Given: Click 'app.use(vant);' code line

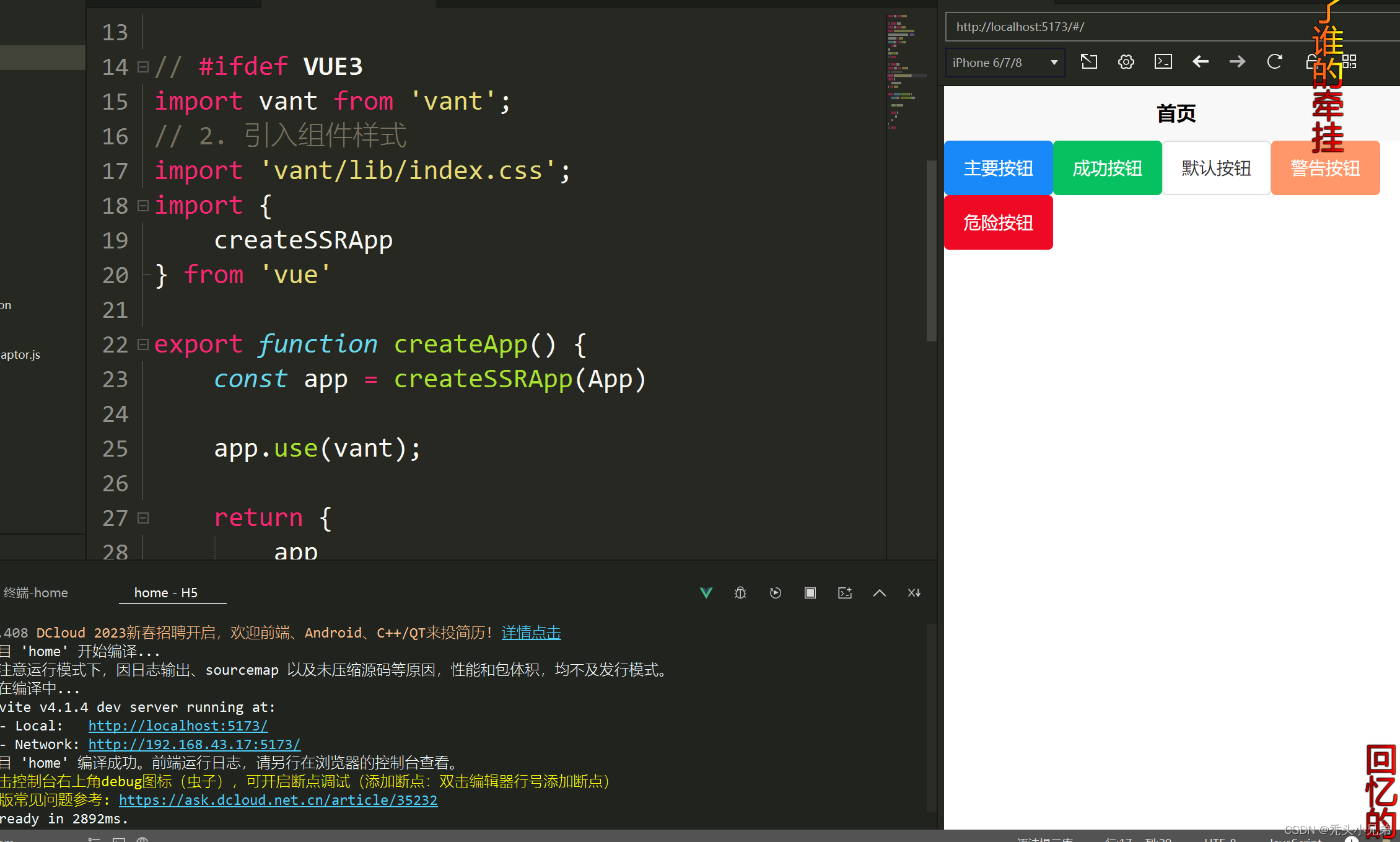Looking at the screenshot, I should pos(318,449).
